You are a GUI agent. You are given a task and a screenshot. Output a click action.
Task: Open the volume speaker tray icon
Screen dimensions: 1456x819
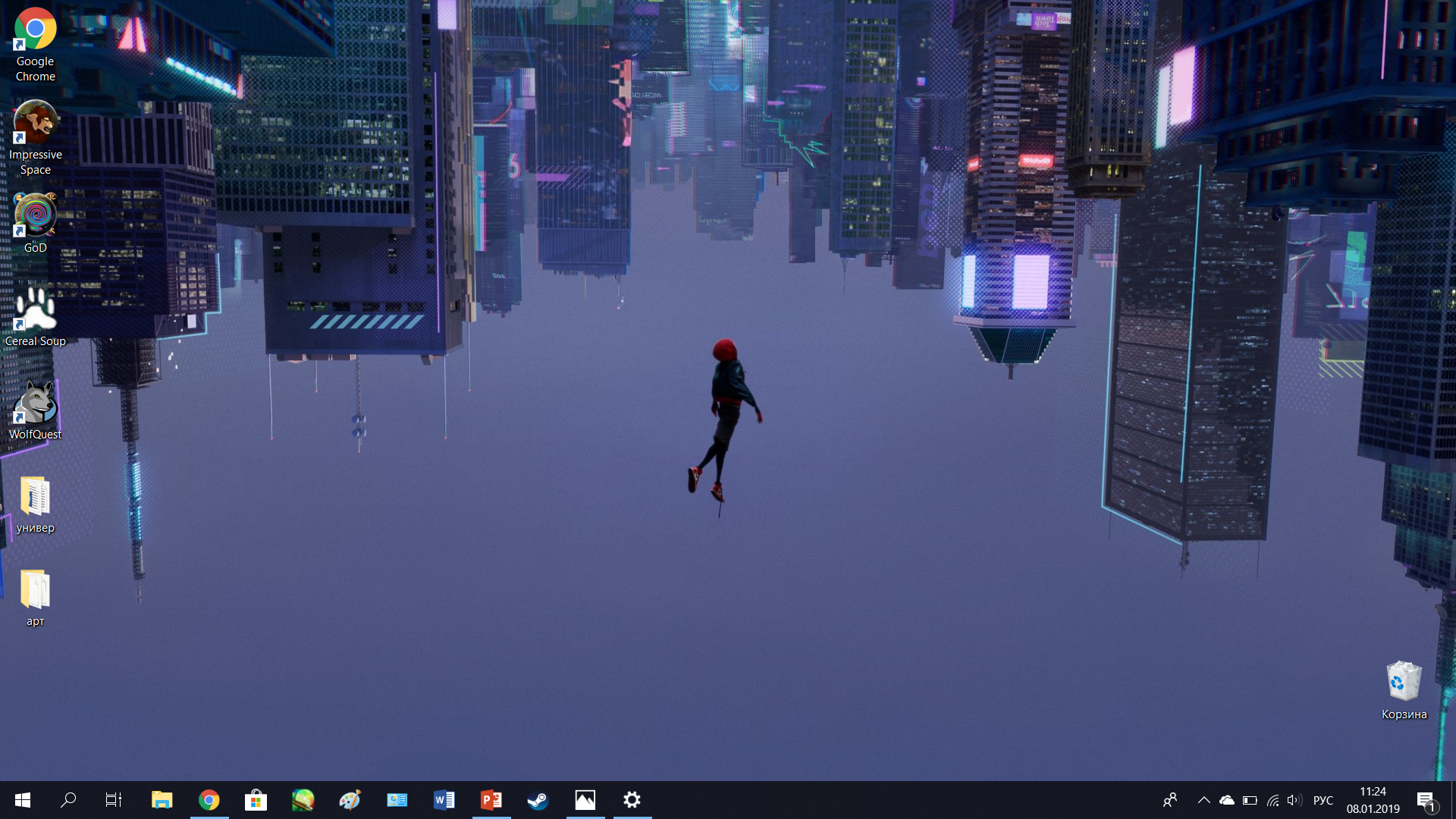coord(1294,800)
